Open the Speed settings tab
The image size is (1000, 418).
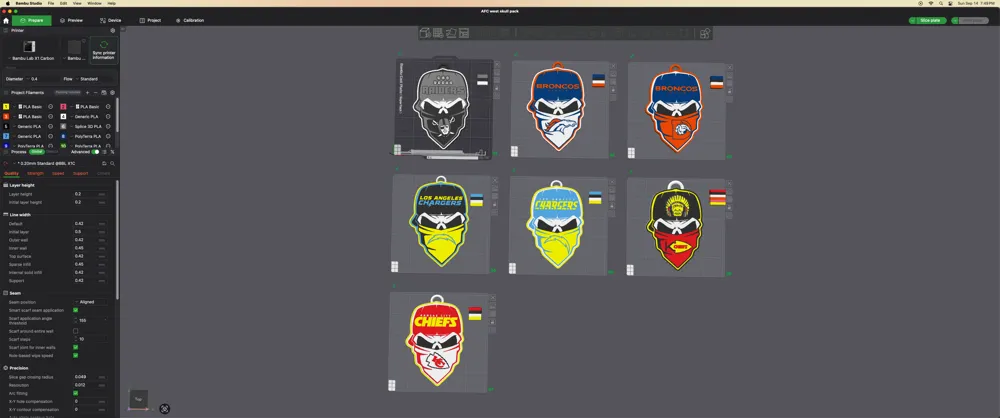(x=58, y=173)
